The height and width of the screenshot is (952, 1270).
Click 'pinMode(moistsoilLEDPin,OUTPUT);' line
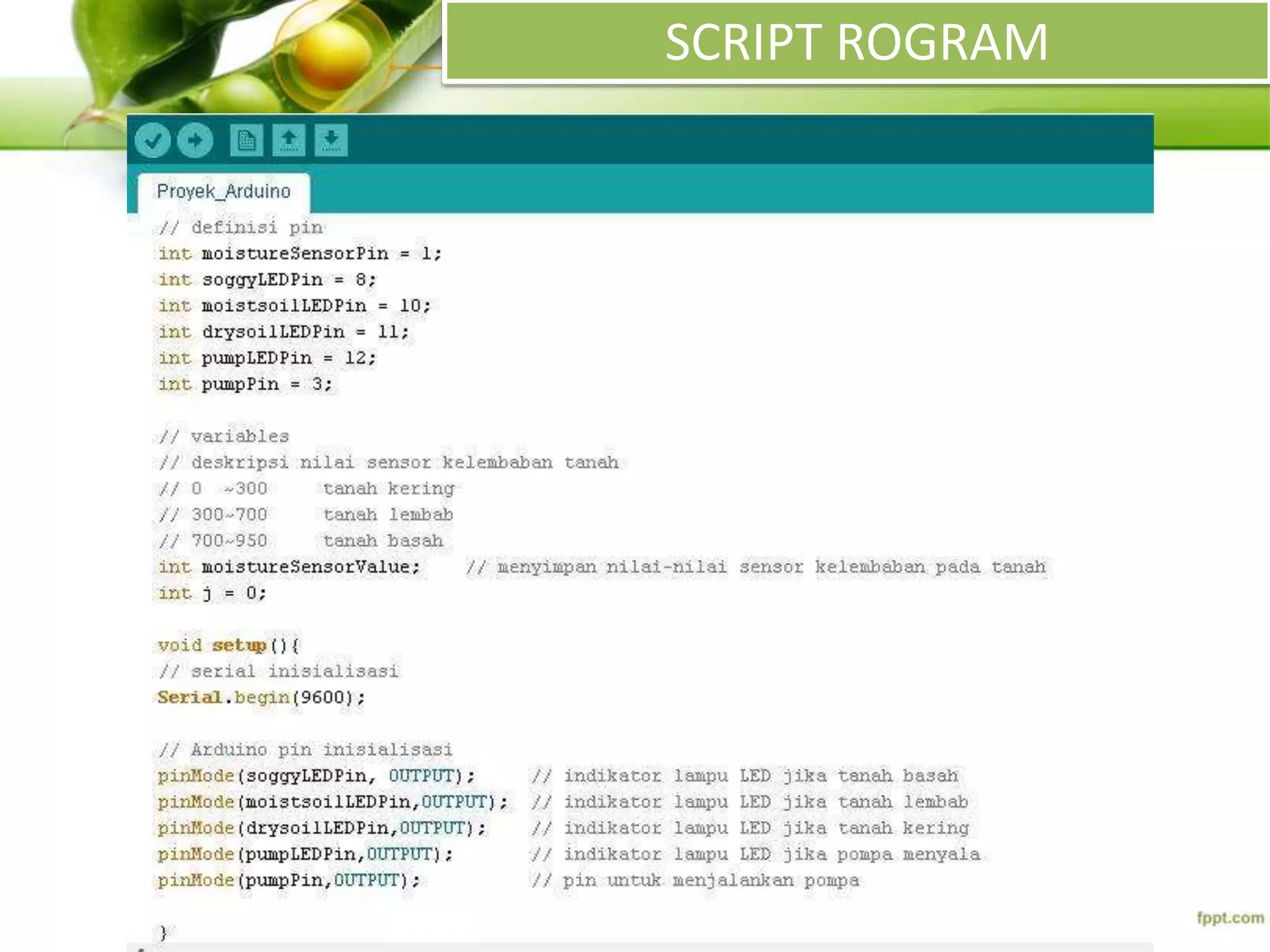click(332, 801)
